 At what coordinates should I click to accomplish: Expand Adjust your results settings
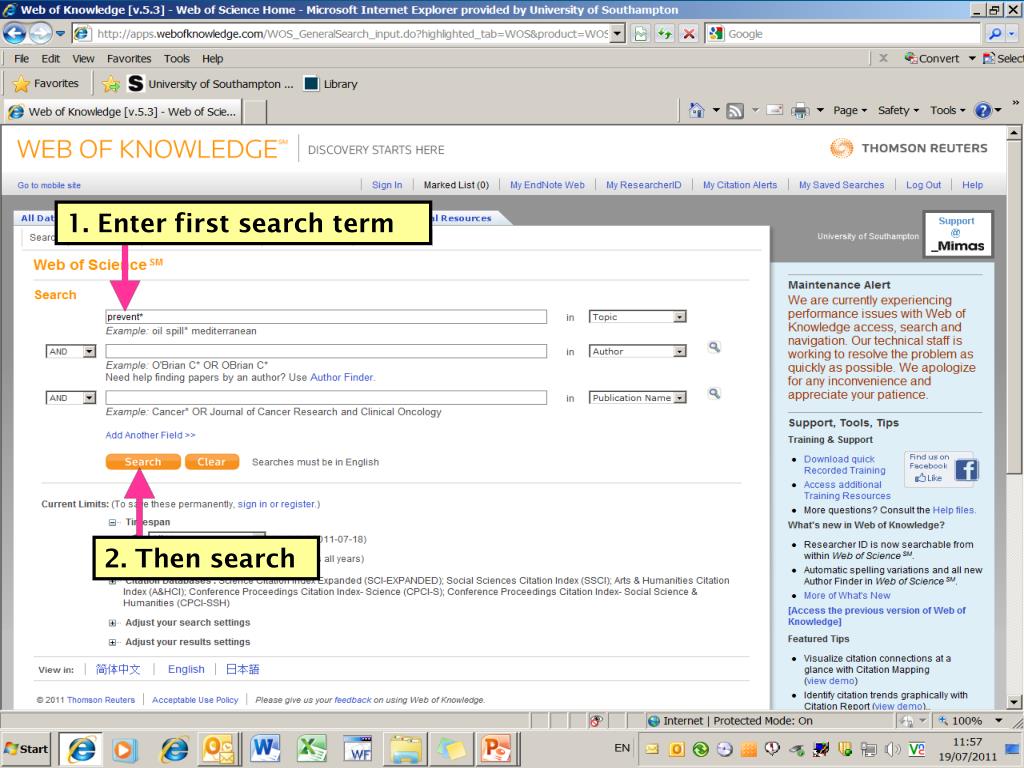(113, 642)
